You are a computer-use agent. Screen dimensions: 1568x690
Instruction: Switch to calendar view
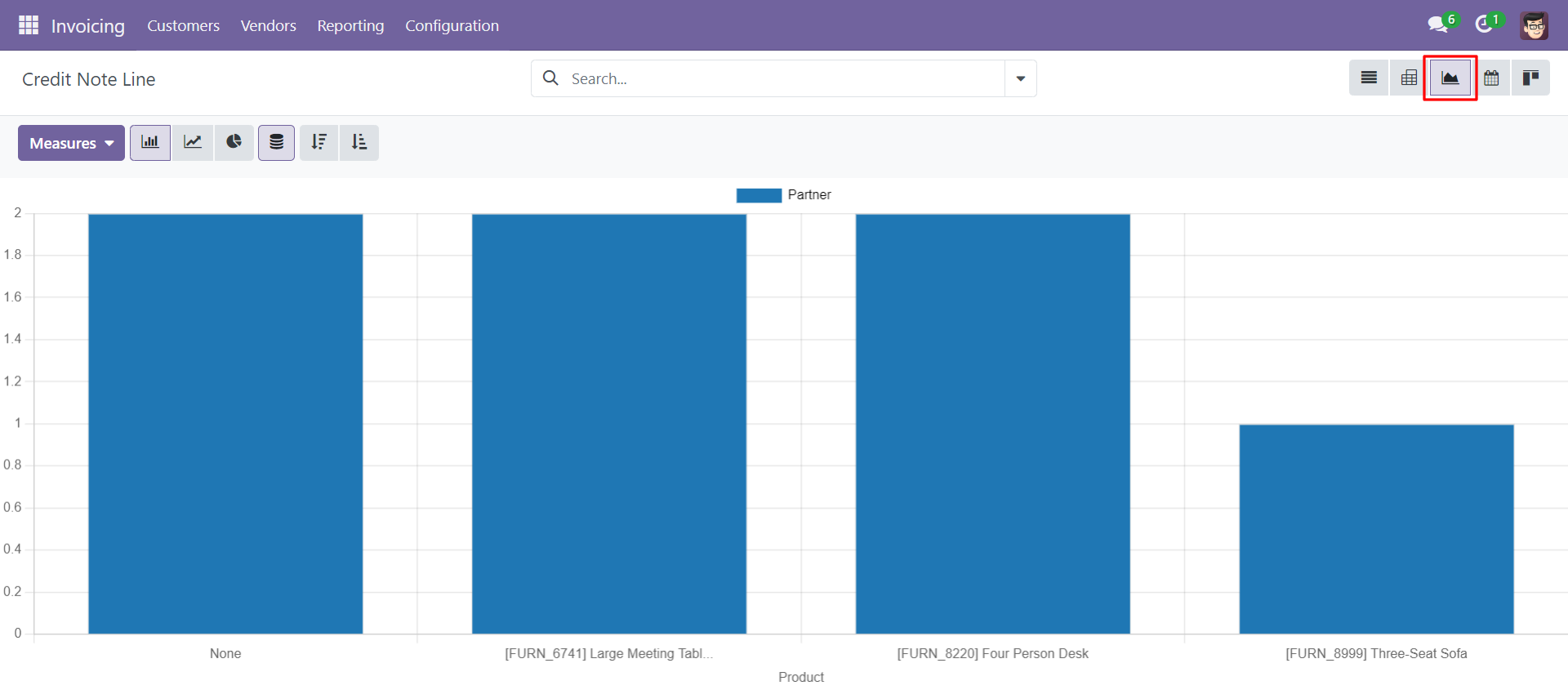pyautogui.click(x=1491, y=78)
